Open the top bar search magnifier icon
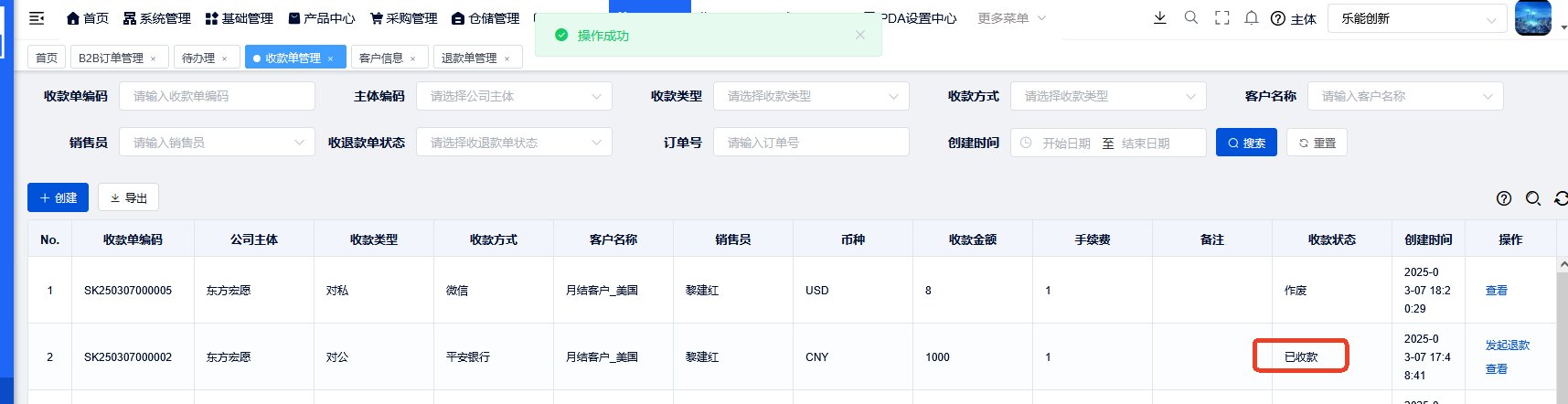 coord(1190,18)
